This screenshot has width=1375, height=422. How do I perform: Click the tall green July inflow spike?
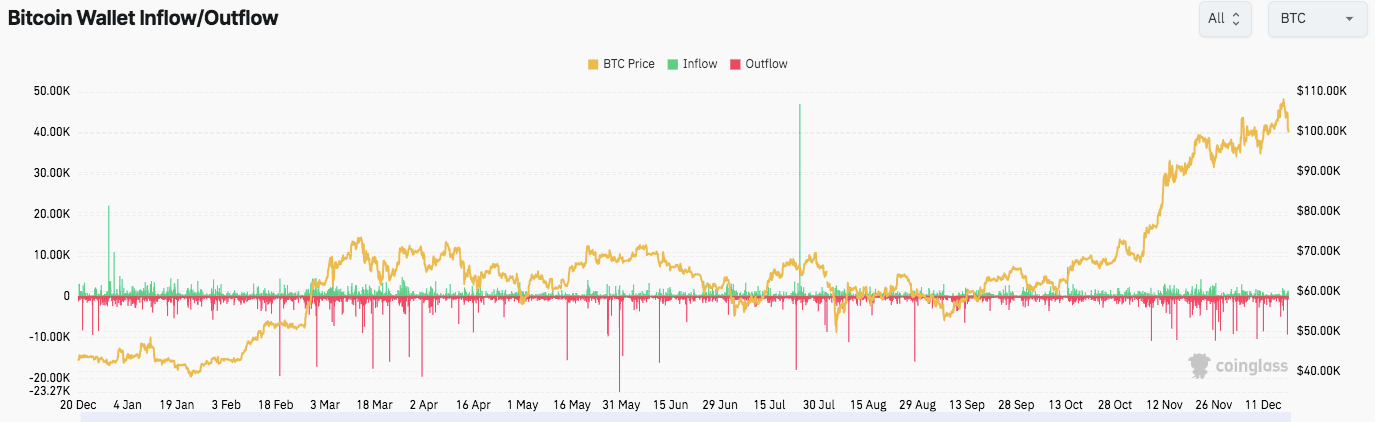point(800,199)
